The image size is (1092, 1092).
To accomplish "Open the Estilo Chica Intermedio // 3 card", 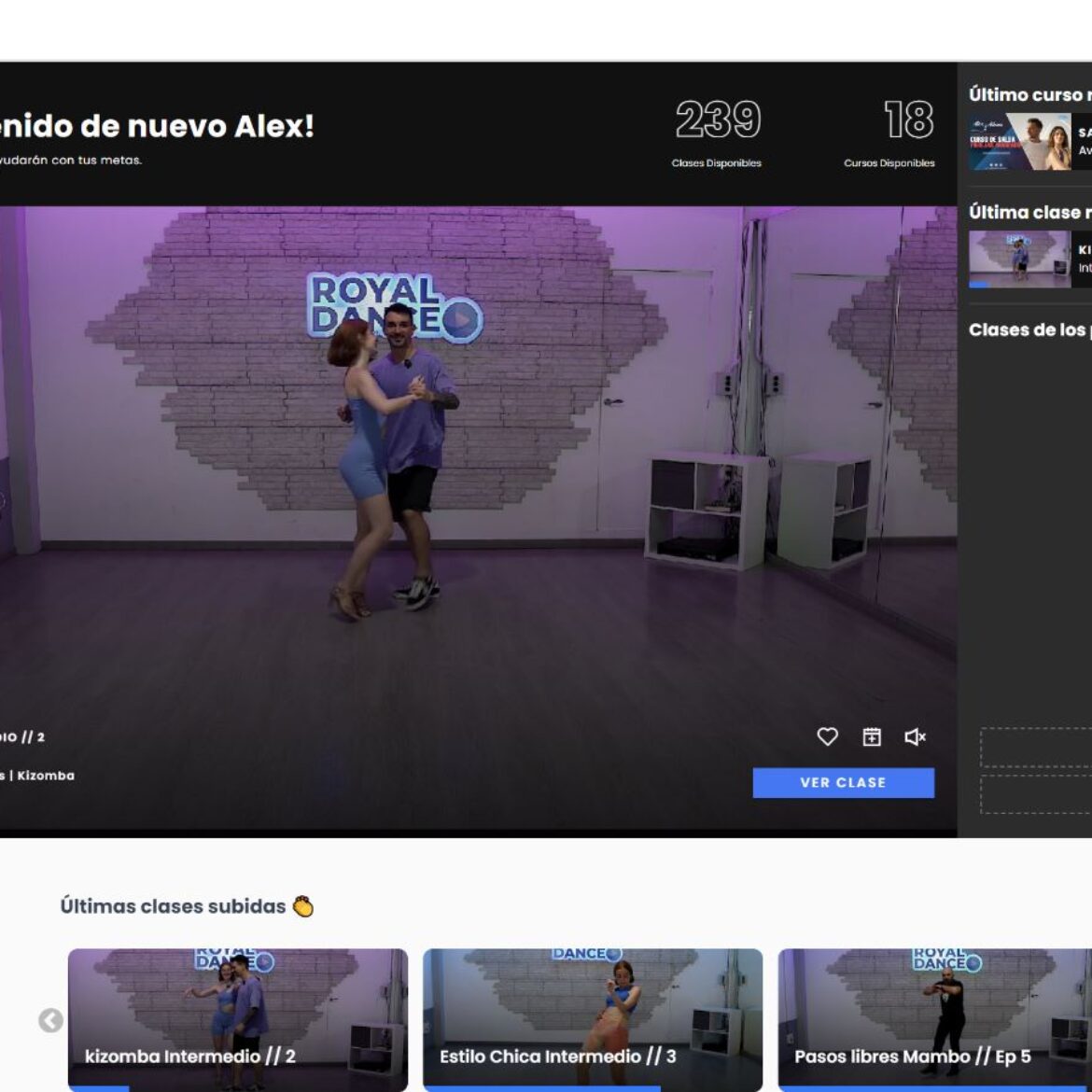I will (593, 1019).
